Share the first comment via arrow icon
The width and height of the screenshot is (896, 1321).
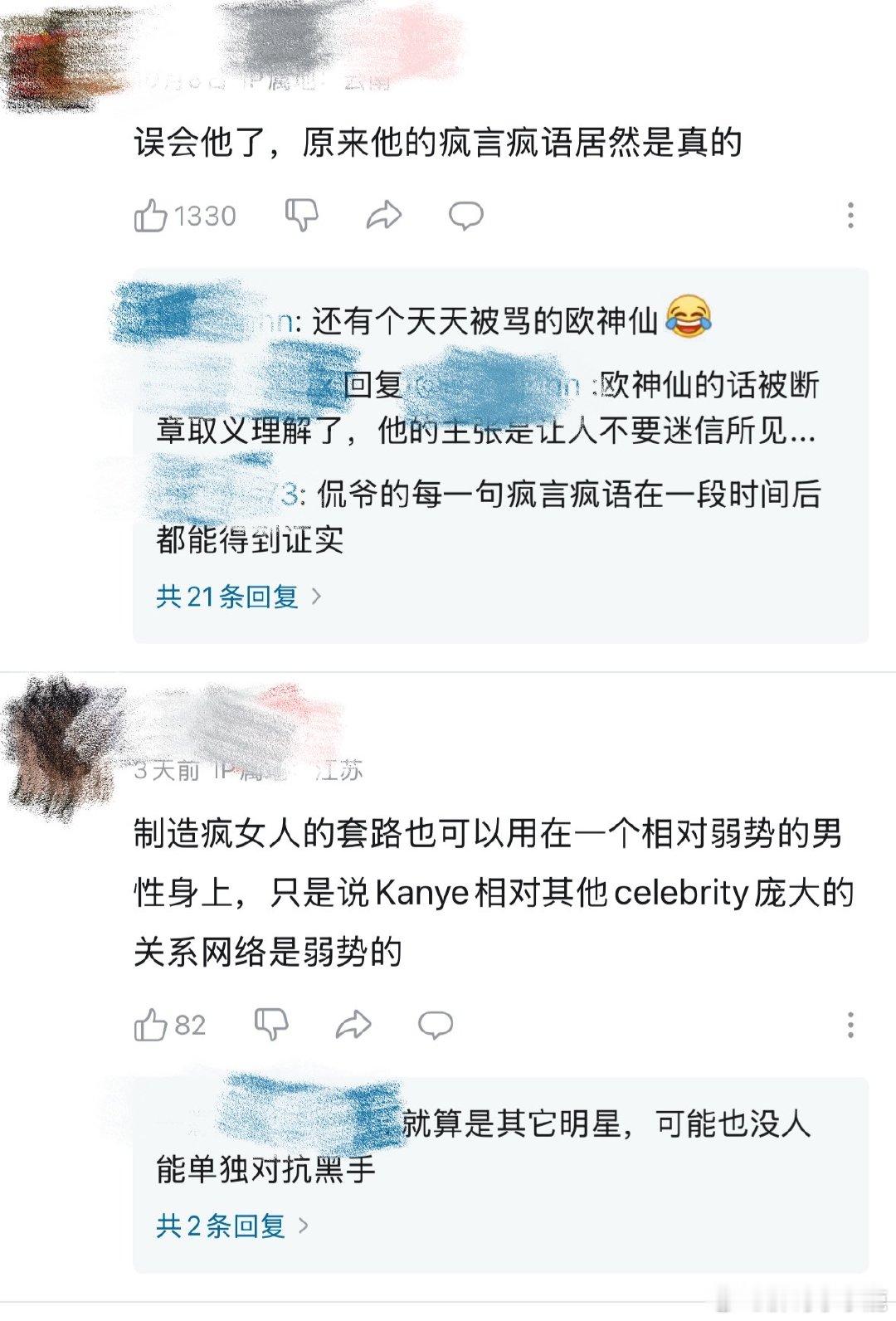coord(383,216)
